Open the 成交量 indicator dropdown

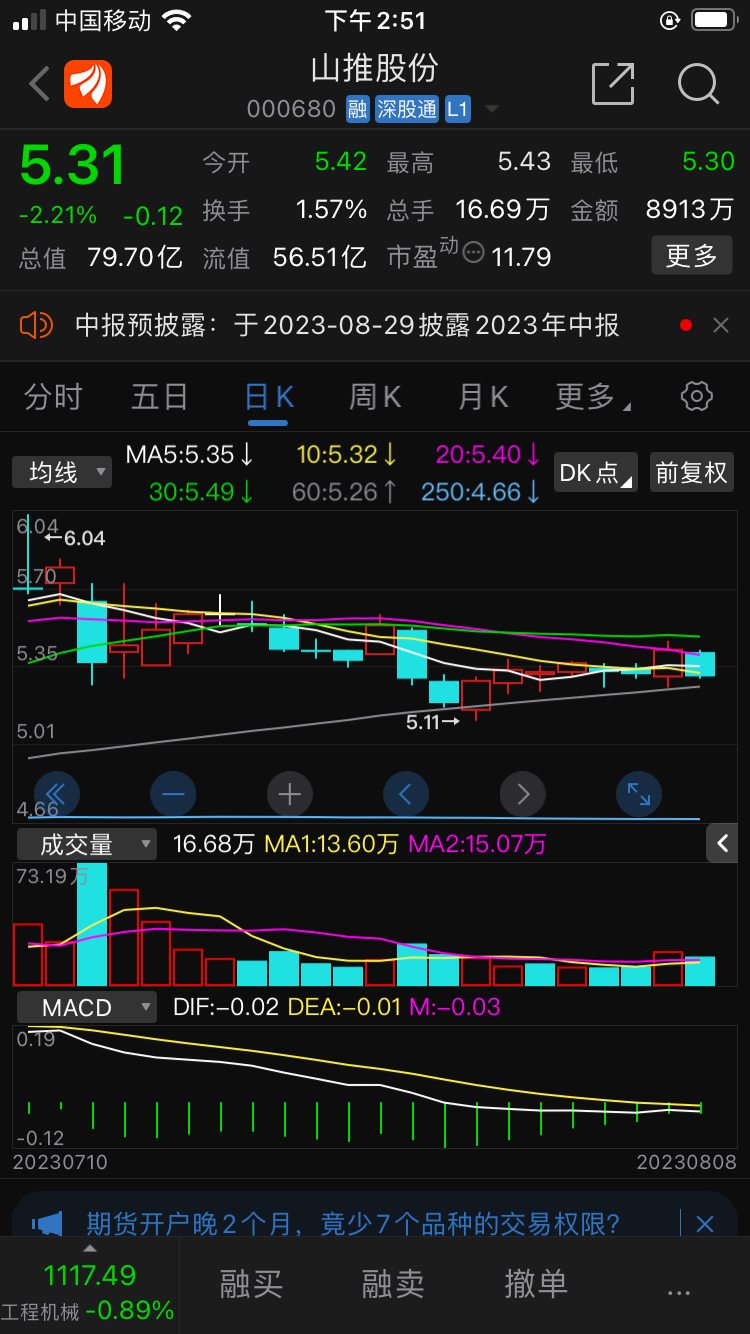click(x=87, y=844)
